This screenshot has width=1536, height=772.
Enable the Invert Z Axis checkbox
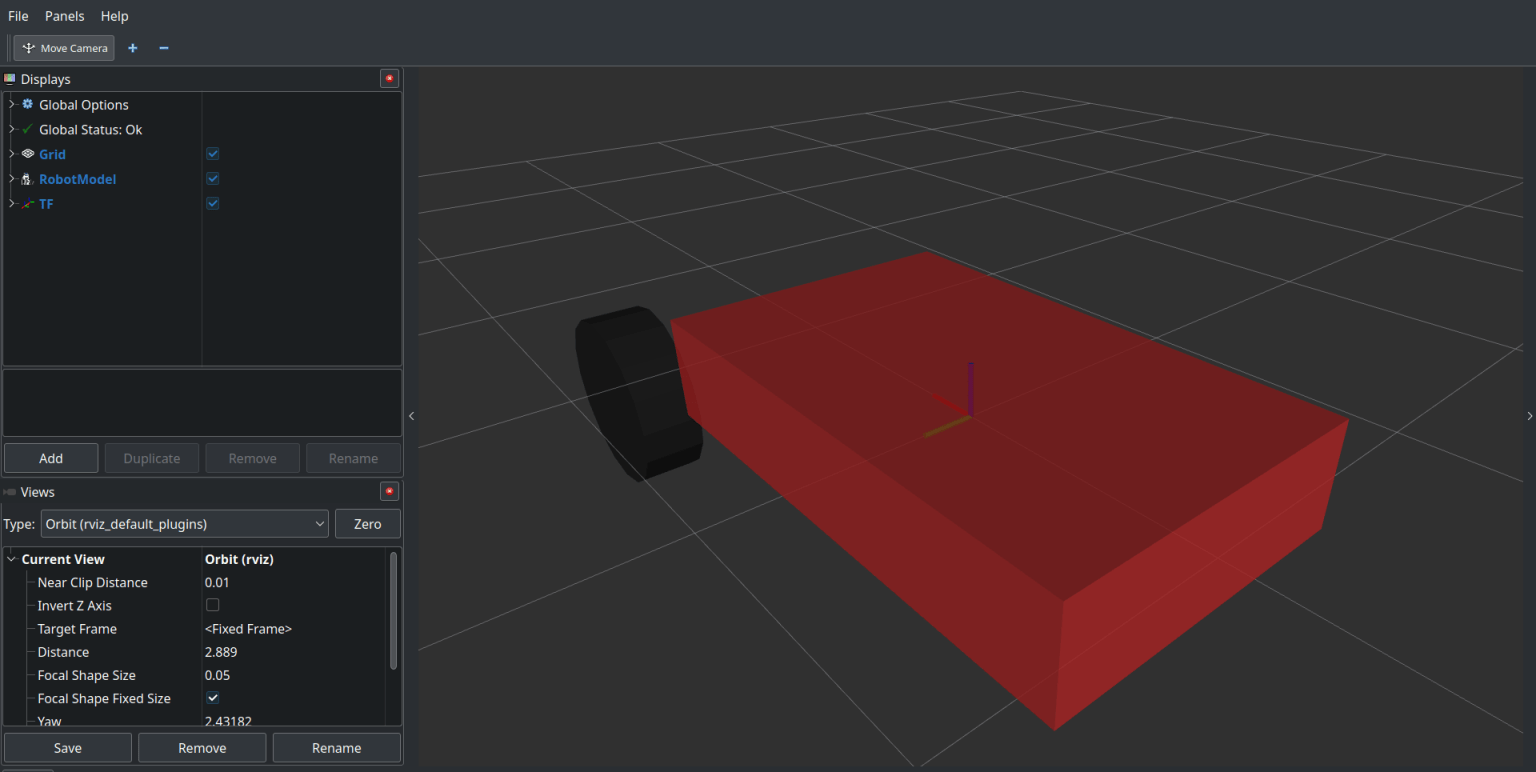tap(212, 604)
